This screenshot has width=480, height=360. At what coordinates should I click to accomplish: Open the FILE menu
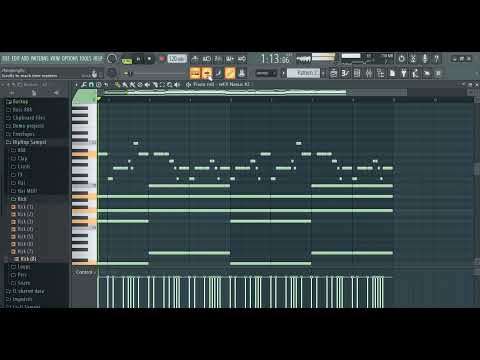point(6,59)
